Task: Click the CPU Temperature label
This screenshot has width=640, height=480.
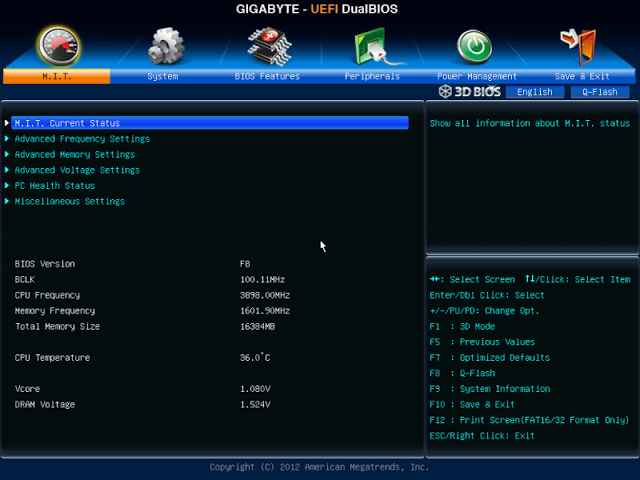Action: (x=52, y=358)
